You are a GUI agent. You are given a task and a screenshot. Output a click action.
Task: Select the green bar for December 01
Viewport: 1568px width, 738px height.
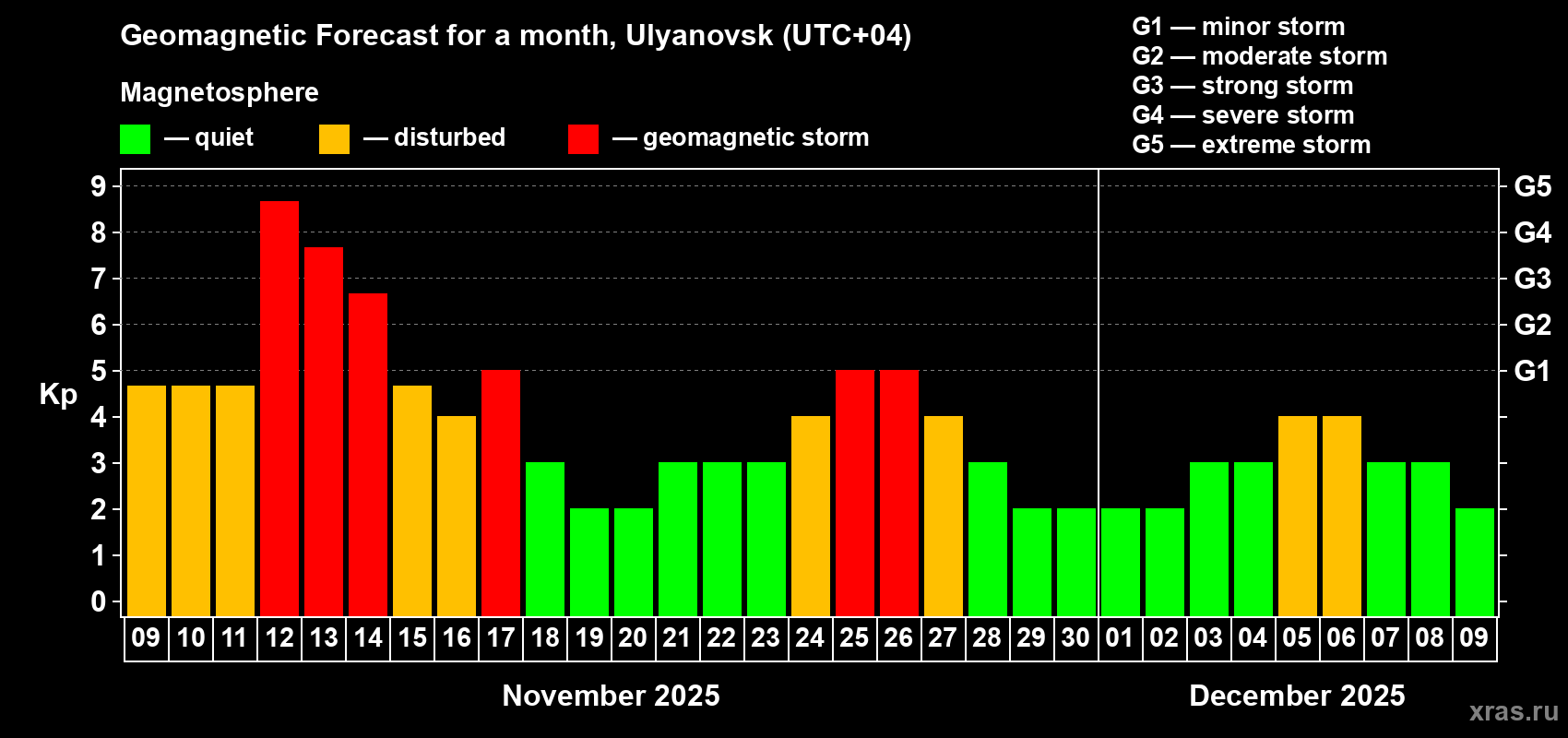point(1121,563)
